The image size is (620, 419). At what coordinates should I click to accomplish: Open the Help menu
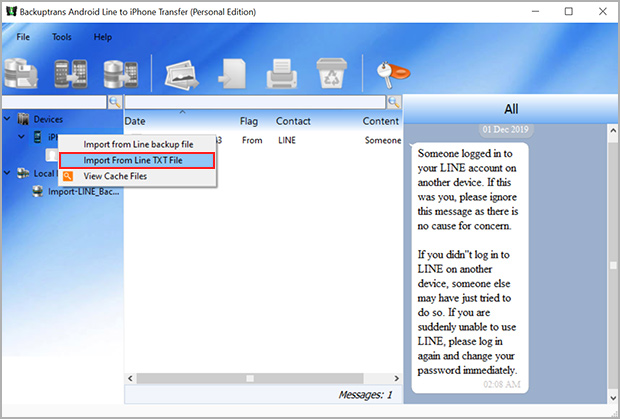point(103,36)
